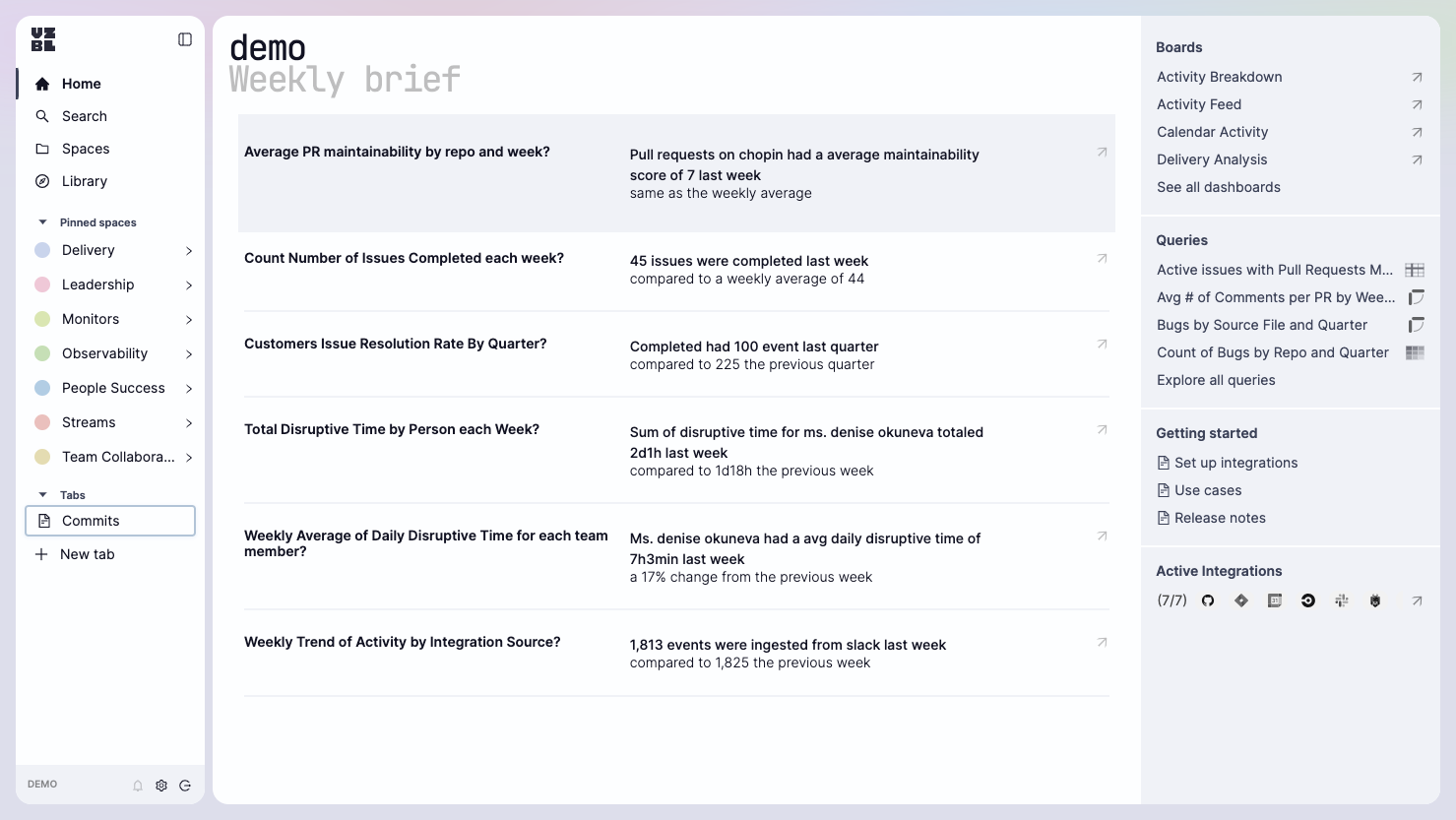This screenshot has height=820, width=1456.
Task: Expand the People Success space chevron
Action: tap(189, 389)
